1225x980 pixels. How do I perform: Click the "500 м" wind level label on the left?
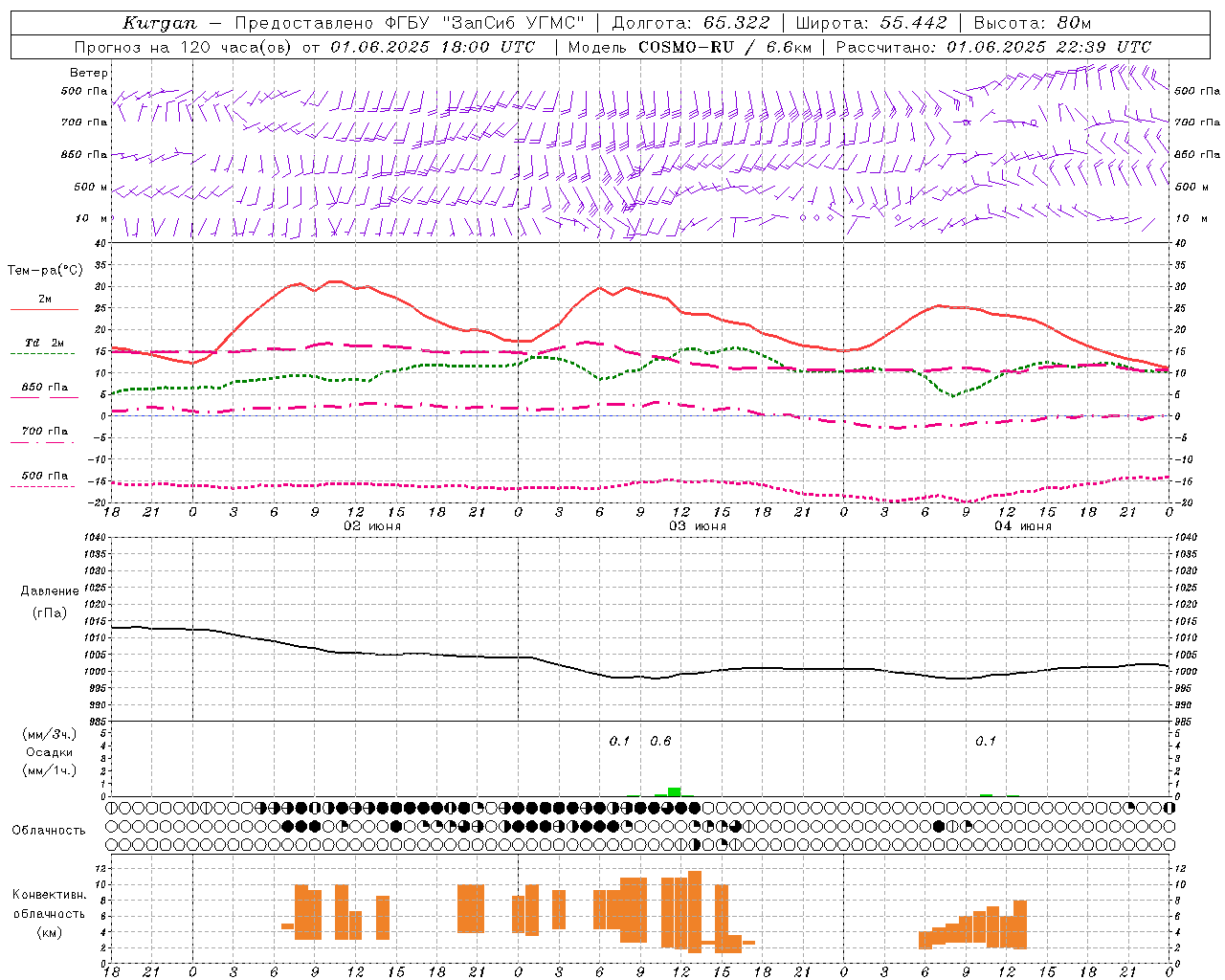coord(91,187)
